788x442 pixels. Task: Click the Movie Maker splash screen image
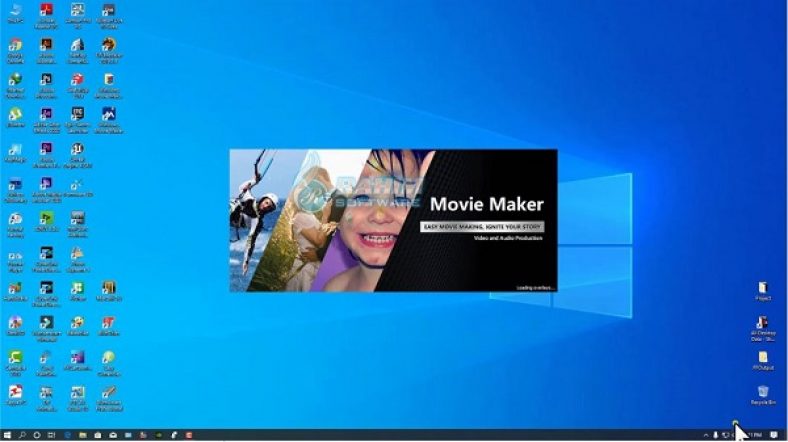(393, 220)
